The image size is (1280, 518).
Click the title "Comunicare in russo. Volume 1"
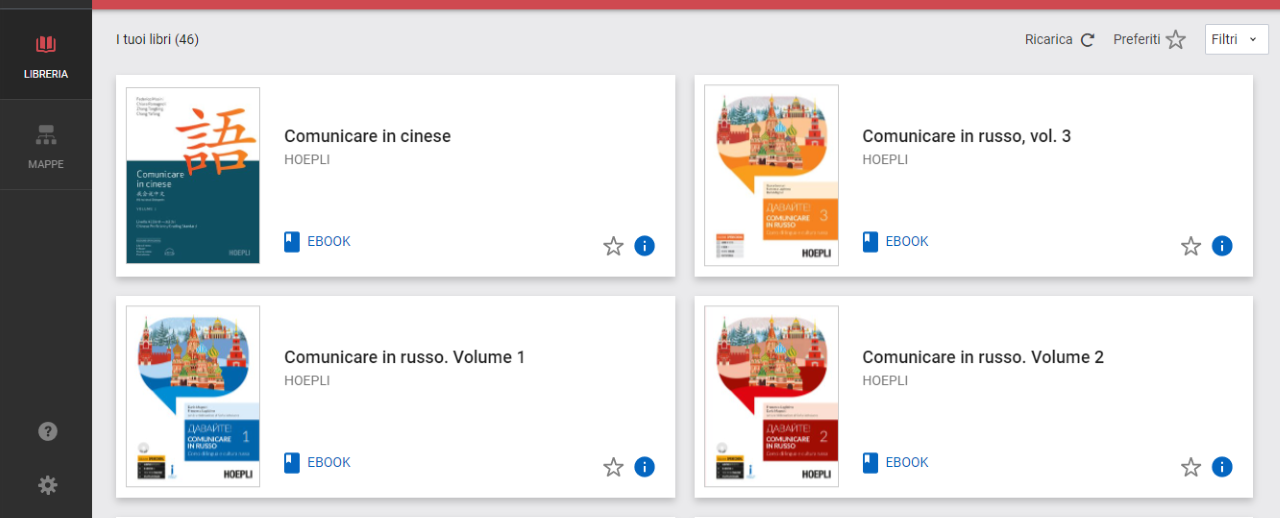pos(404,357)
